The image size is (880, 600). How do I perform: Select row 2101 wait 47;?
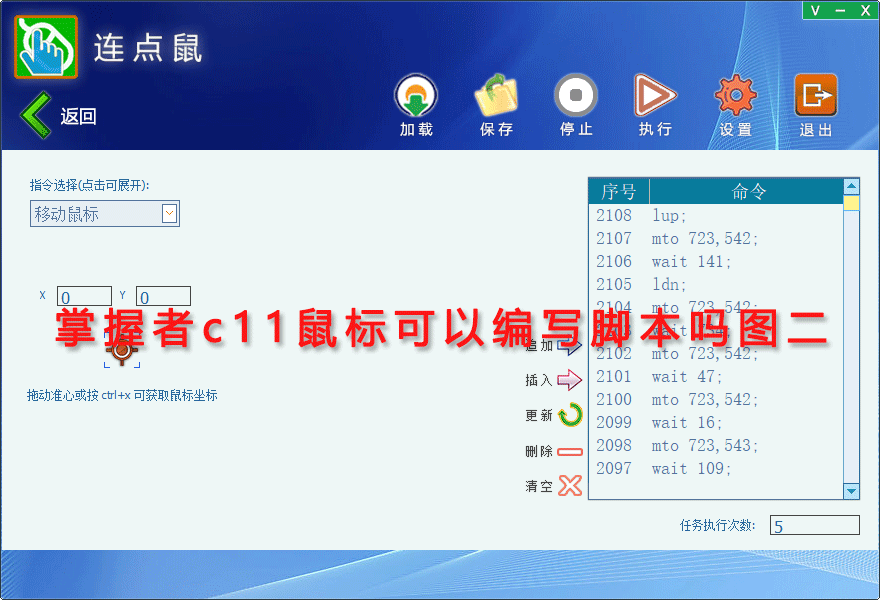[x=716, y=377]
